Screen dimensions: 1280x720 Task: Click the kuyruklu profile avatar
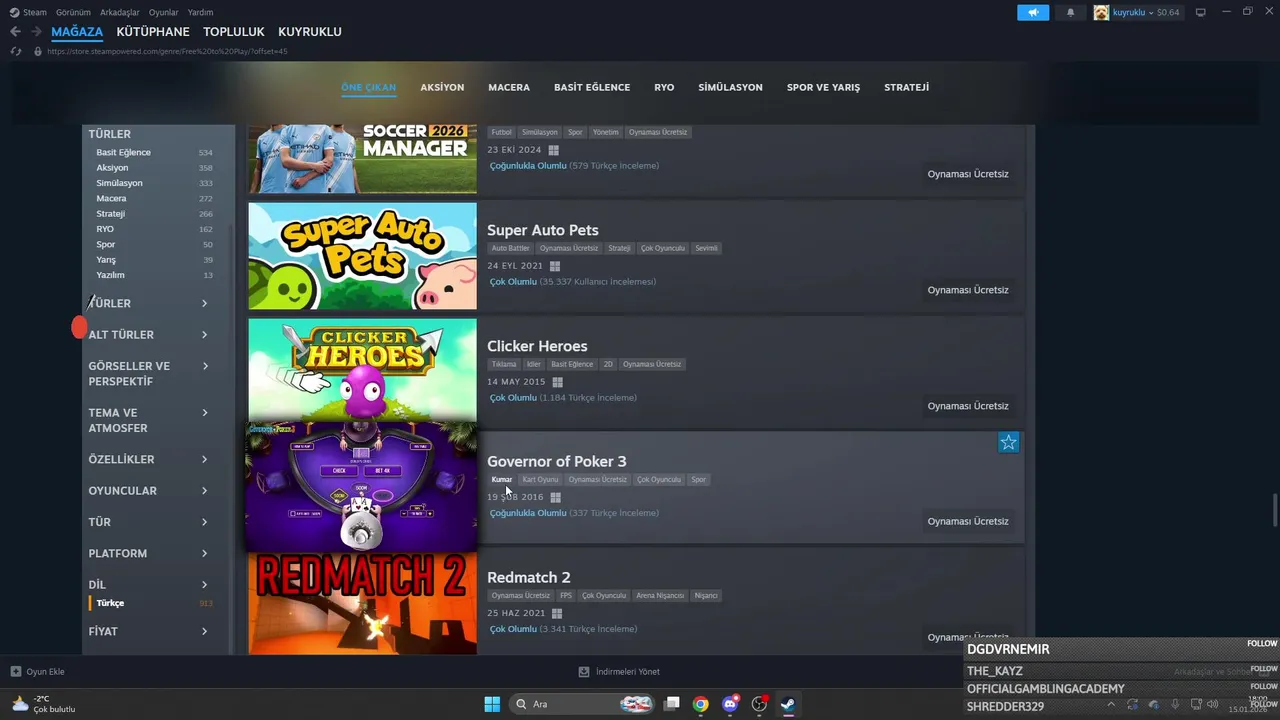(1101, 12)
